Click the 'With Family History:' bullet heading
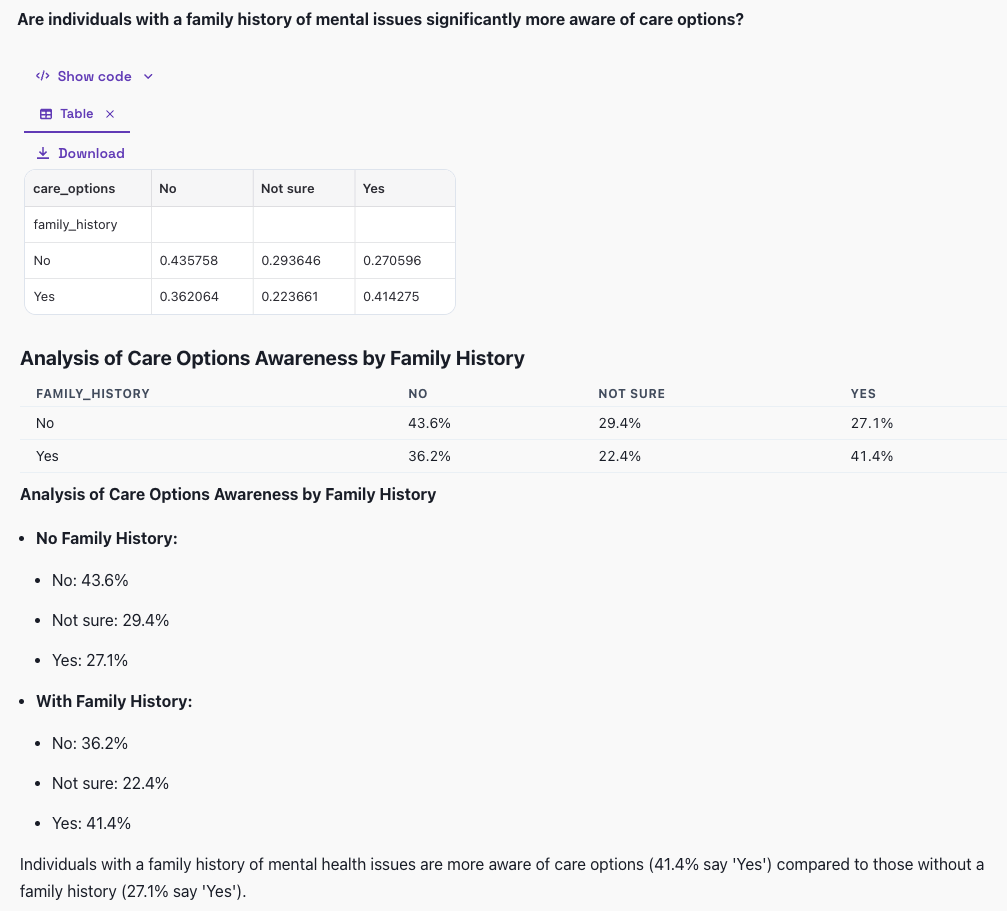Image resolution: width=1007 pixels, height=911 pixels. (x=114, y=701)
